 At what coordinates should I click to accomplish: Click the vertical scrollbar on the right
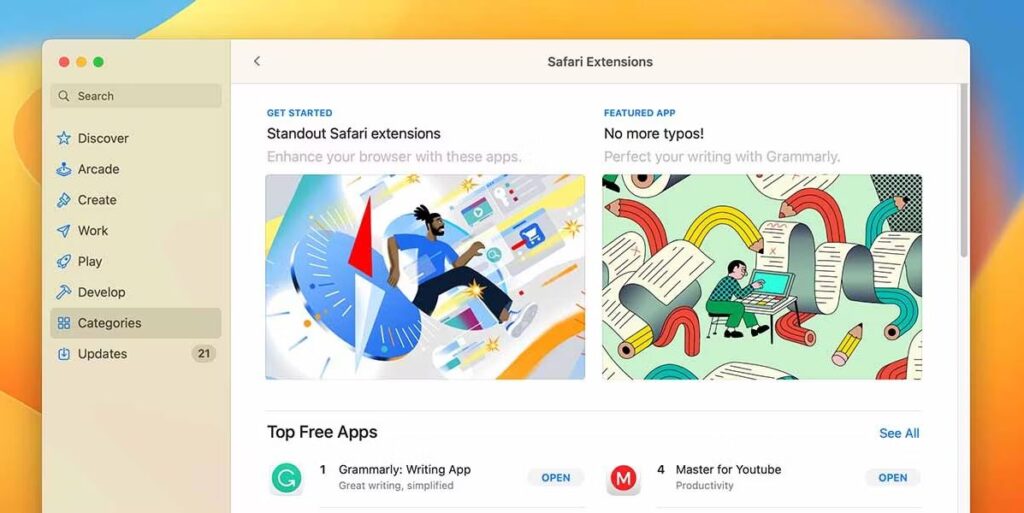point(963,171)
